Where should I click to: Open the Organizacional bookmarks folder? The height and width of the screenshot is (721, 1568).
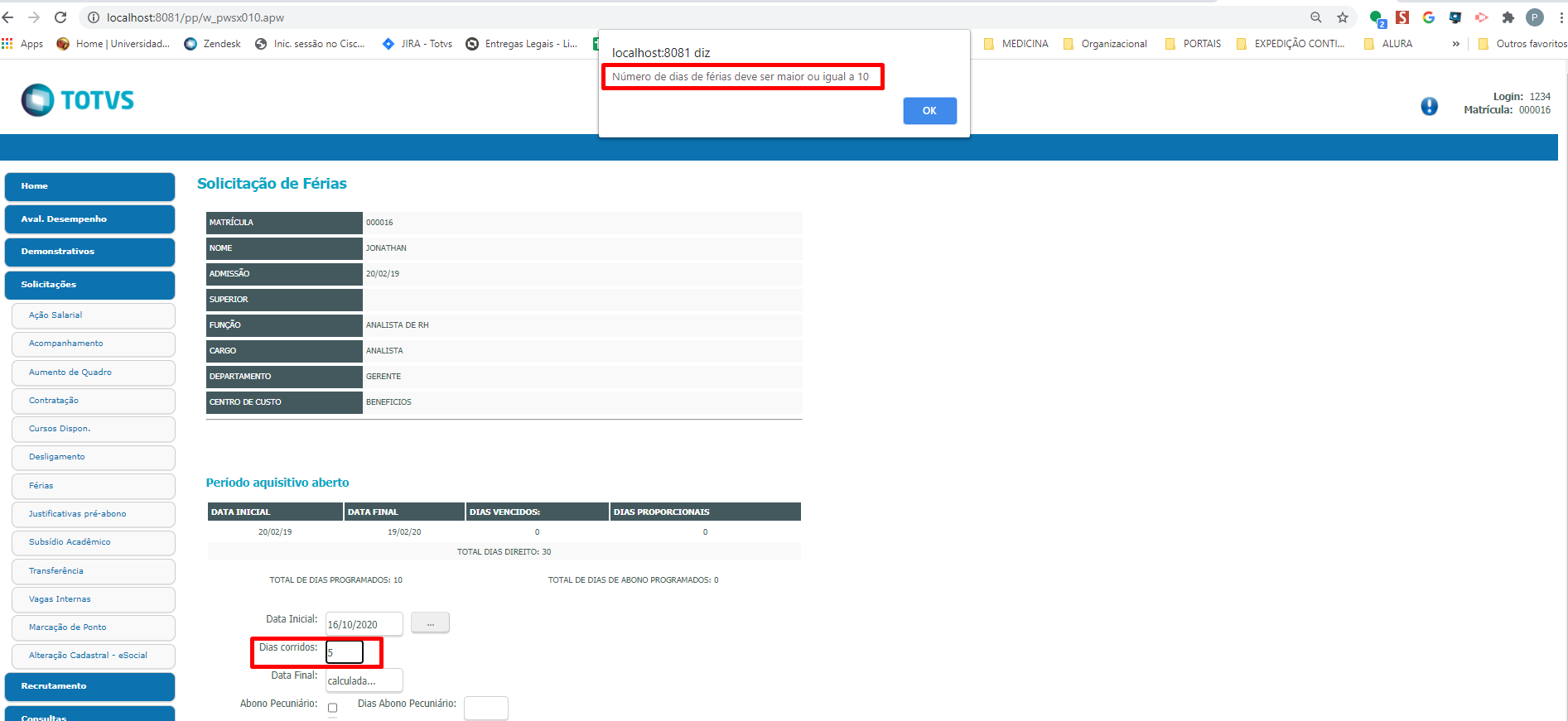click(x=1105, y=44)
